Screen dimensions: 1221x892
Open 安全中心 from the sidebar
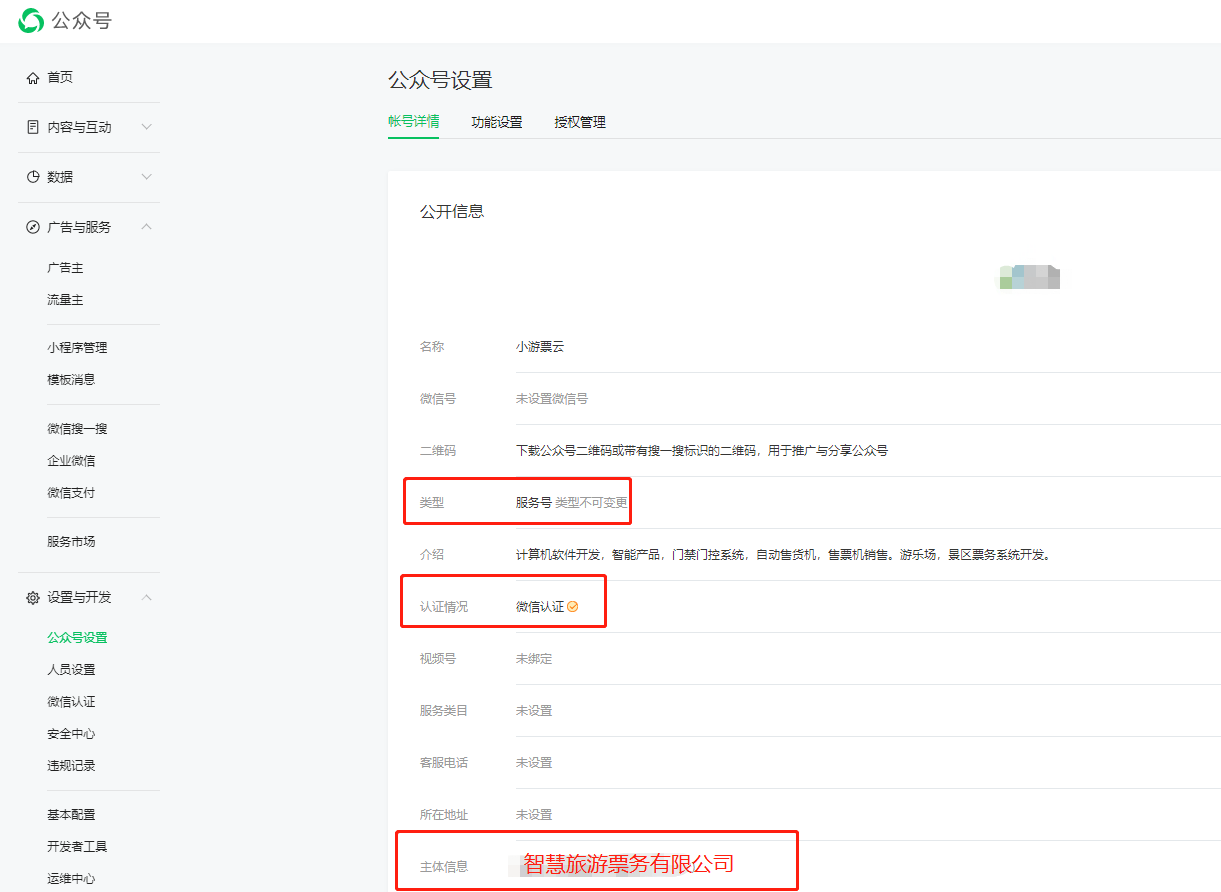point(71,734)
